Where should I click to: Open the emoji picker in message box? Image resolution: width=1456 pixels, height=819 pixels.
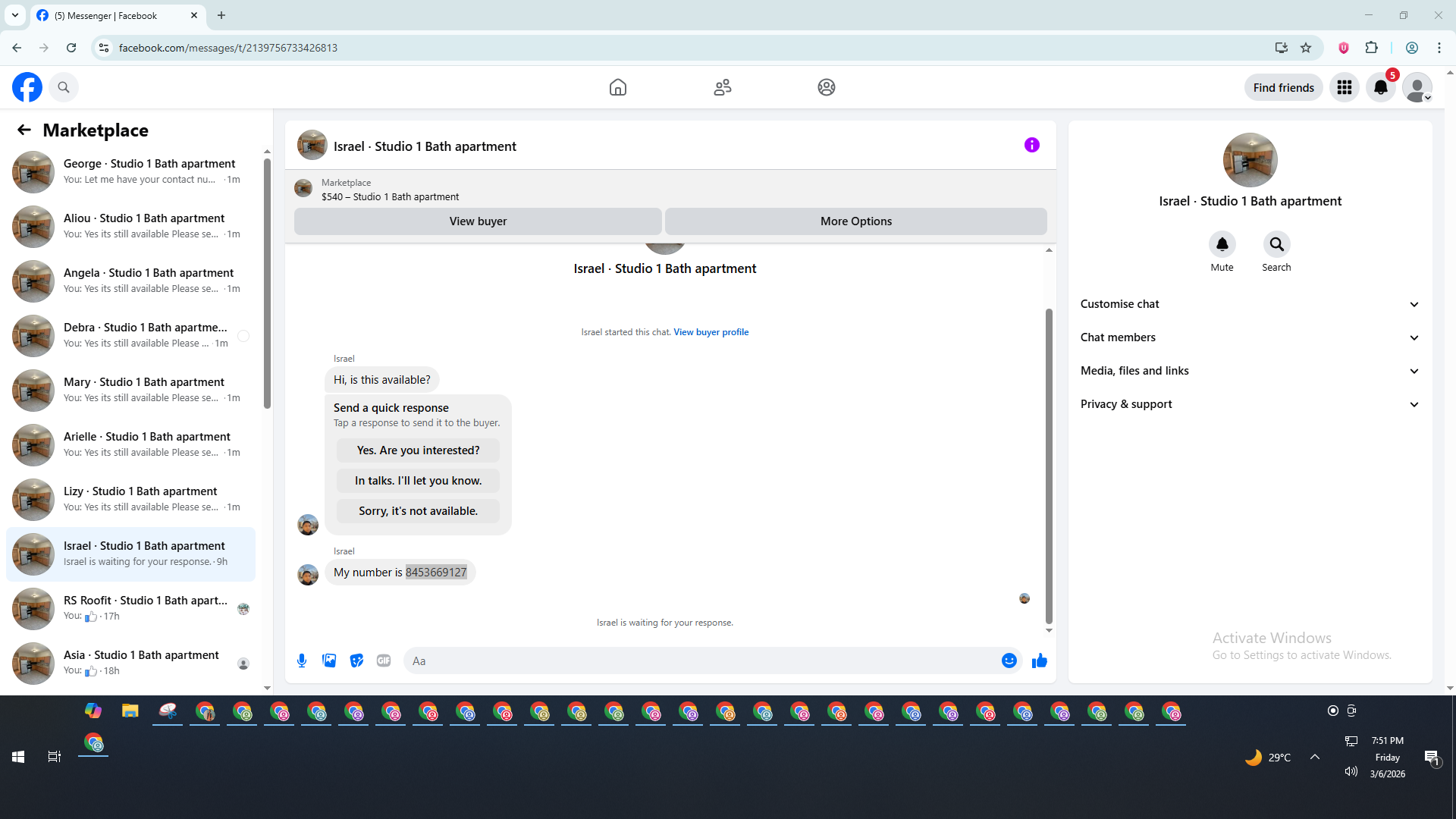tap(1009, 661)
